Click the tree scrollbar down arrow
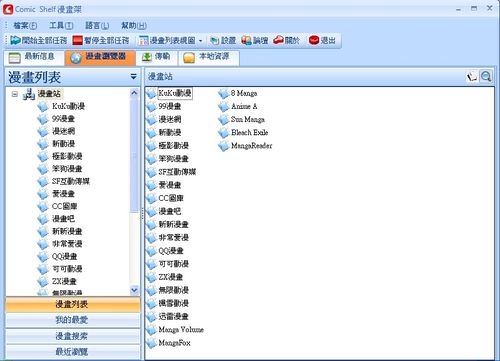The width and height of the screenshot is (500, 361). point(134,290)
